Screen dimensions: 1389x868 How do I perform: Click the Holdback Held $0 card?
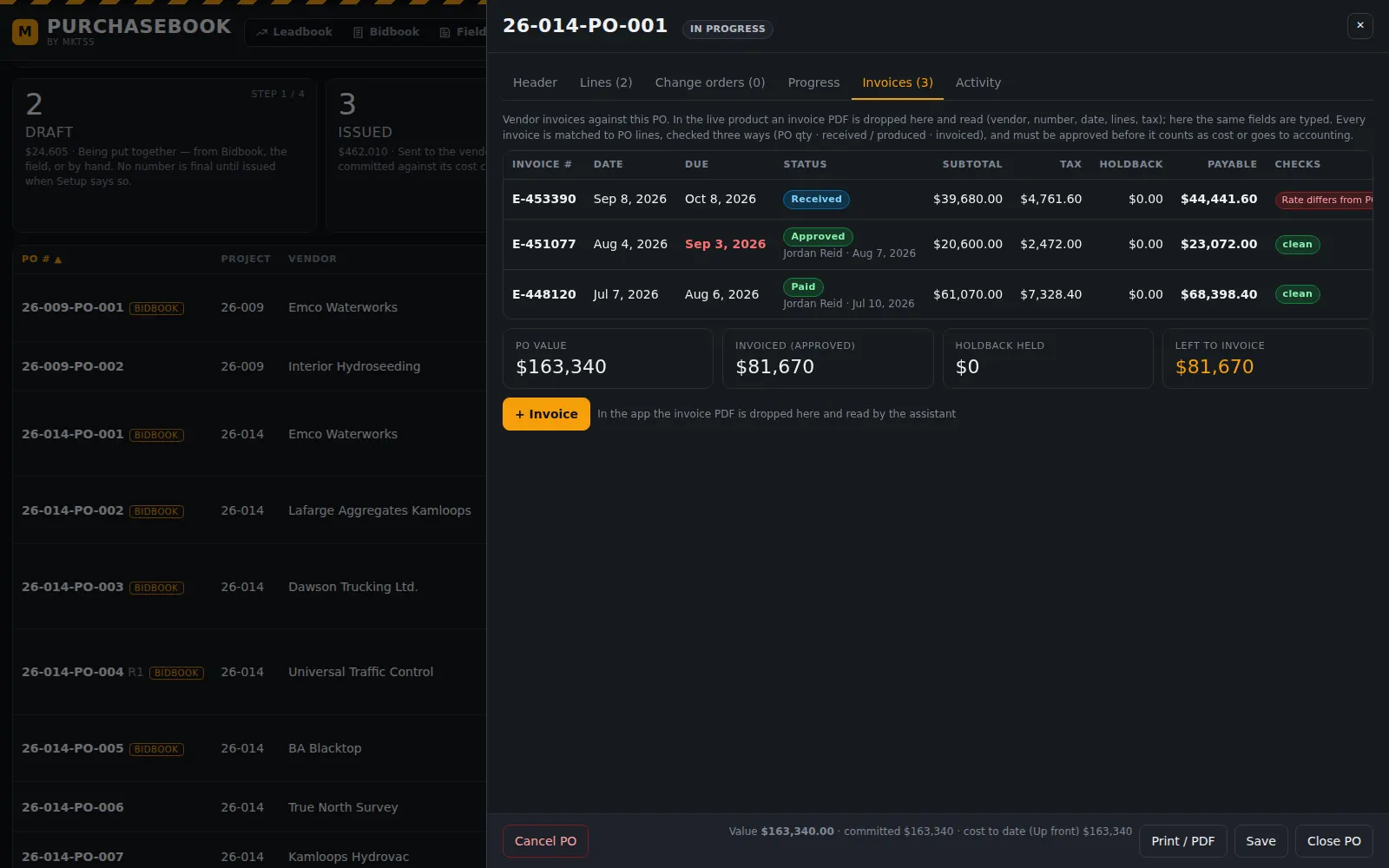pyautogui.click(x=1048, y=358)
